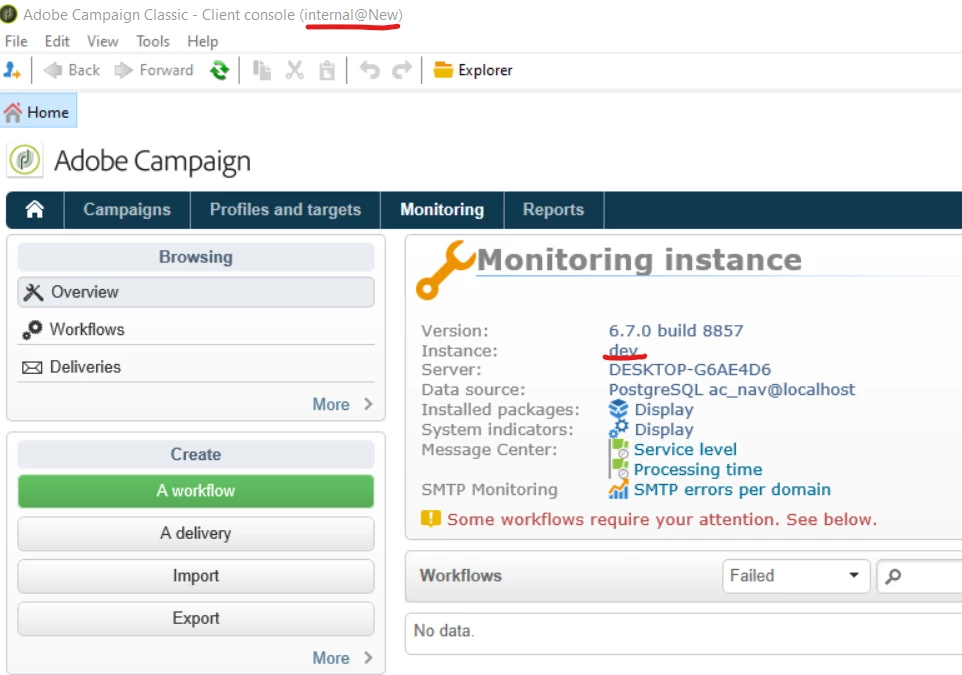Image resolution: width=962 pixels, height=675 pixels.
Task: Click the connection icon in toolbar
Action: (x=12, y=70)
